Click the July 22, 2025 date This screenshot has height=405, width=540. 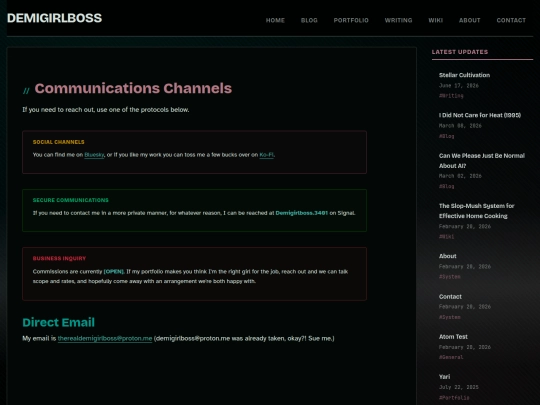[459, 387]
